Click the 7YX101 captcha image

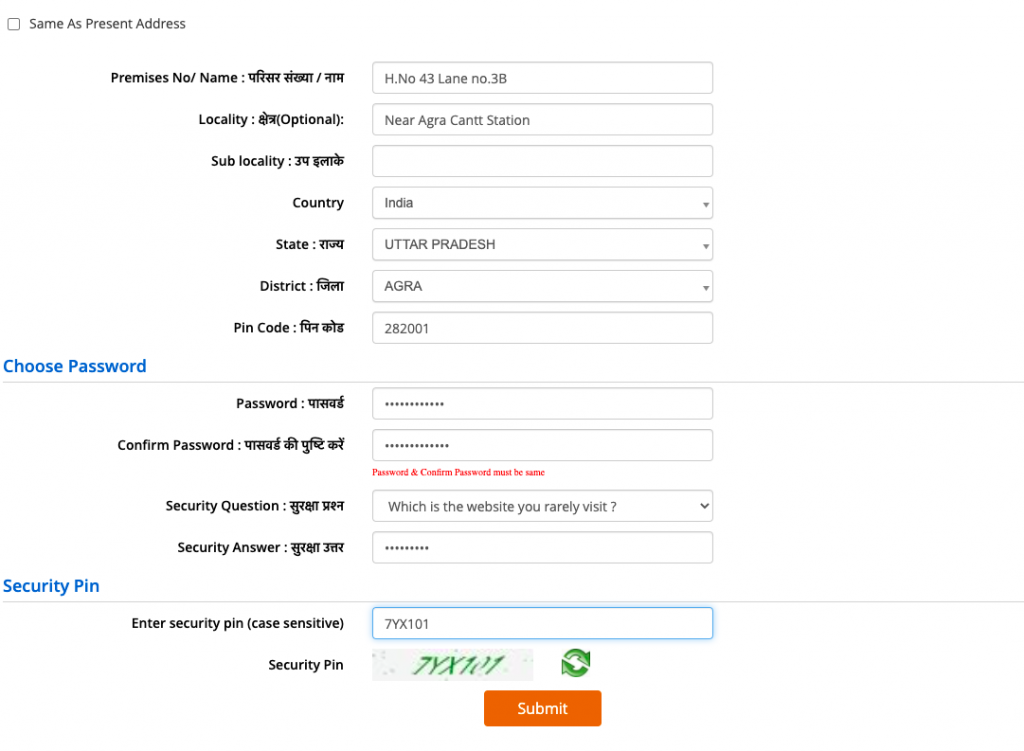pyautogui.click(x=452, y=663)
